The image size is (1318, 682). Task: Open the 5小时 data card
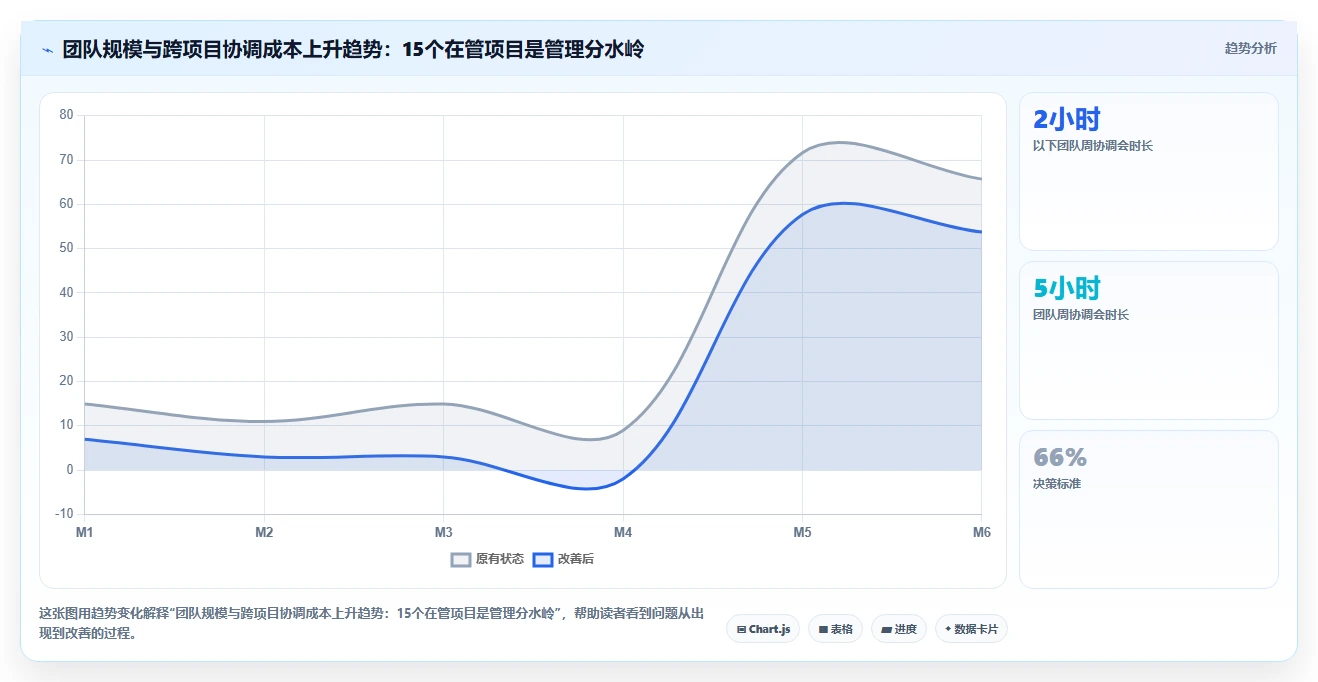(1148, 340)
